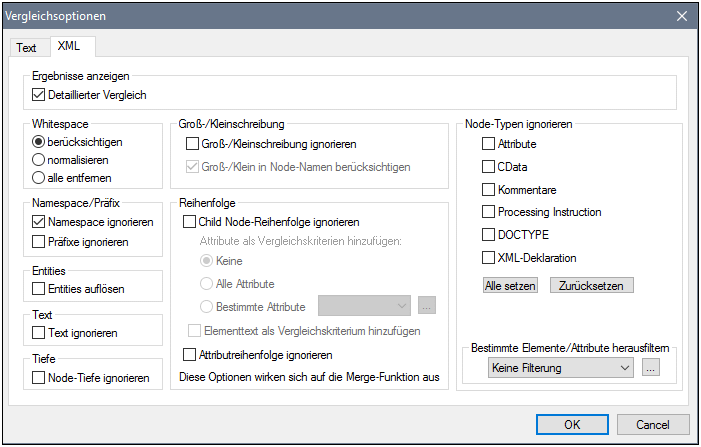This screenshot has width=701, height=447.
Task: Check Child Node-Reihenfolge ignorieren
Action: click(190, 222)
